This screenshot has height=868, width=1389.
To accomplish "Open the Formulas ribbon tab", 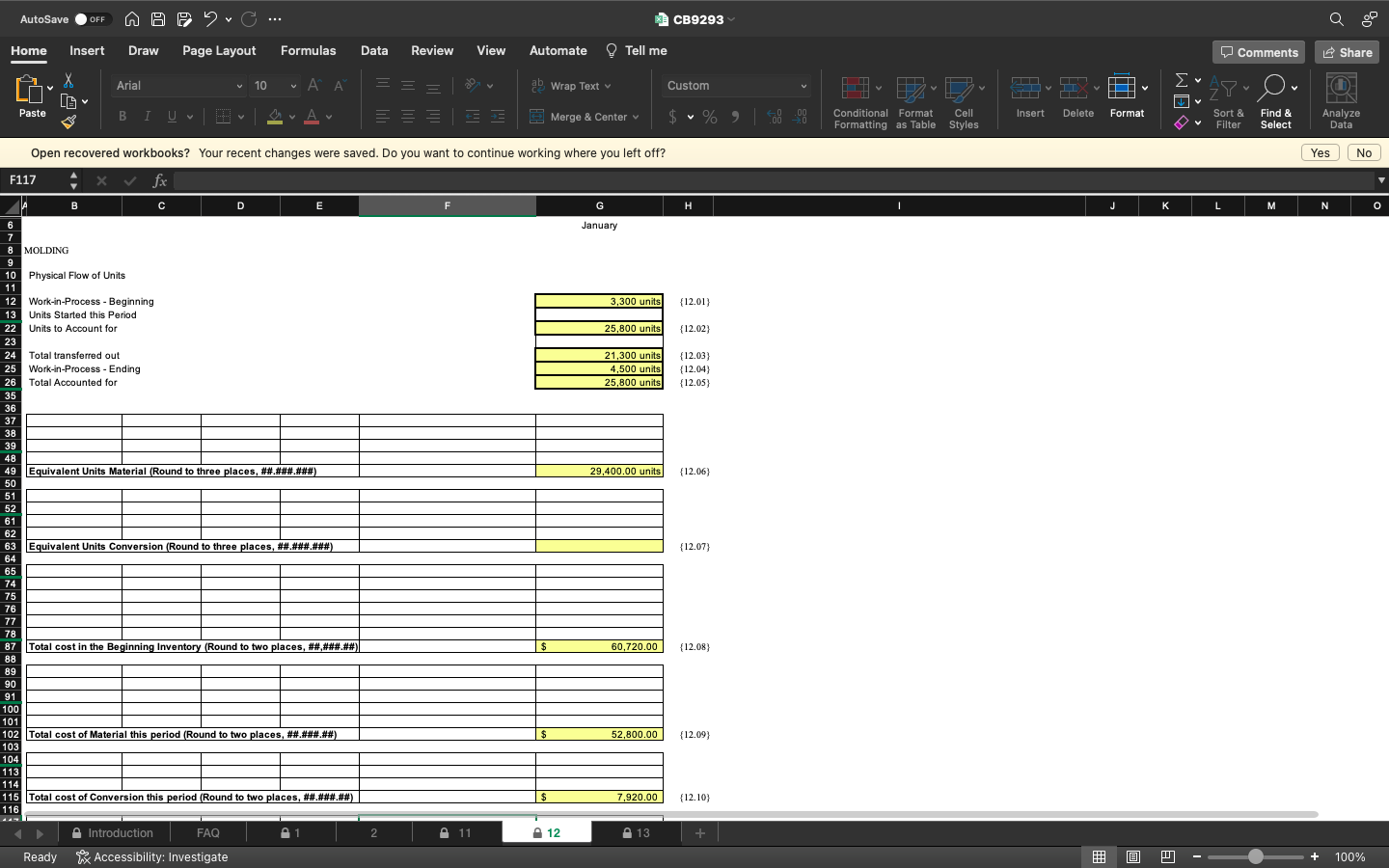I will coord(309,50).
